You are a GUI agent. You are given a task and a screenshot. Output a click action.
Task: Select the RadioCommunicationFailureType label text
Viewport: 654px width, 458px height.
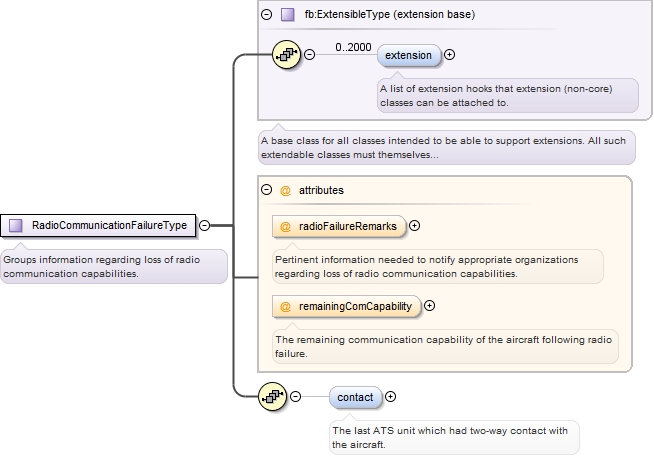click(x=109, y=226)
